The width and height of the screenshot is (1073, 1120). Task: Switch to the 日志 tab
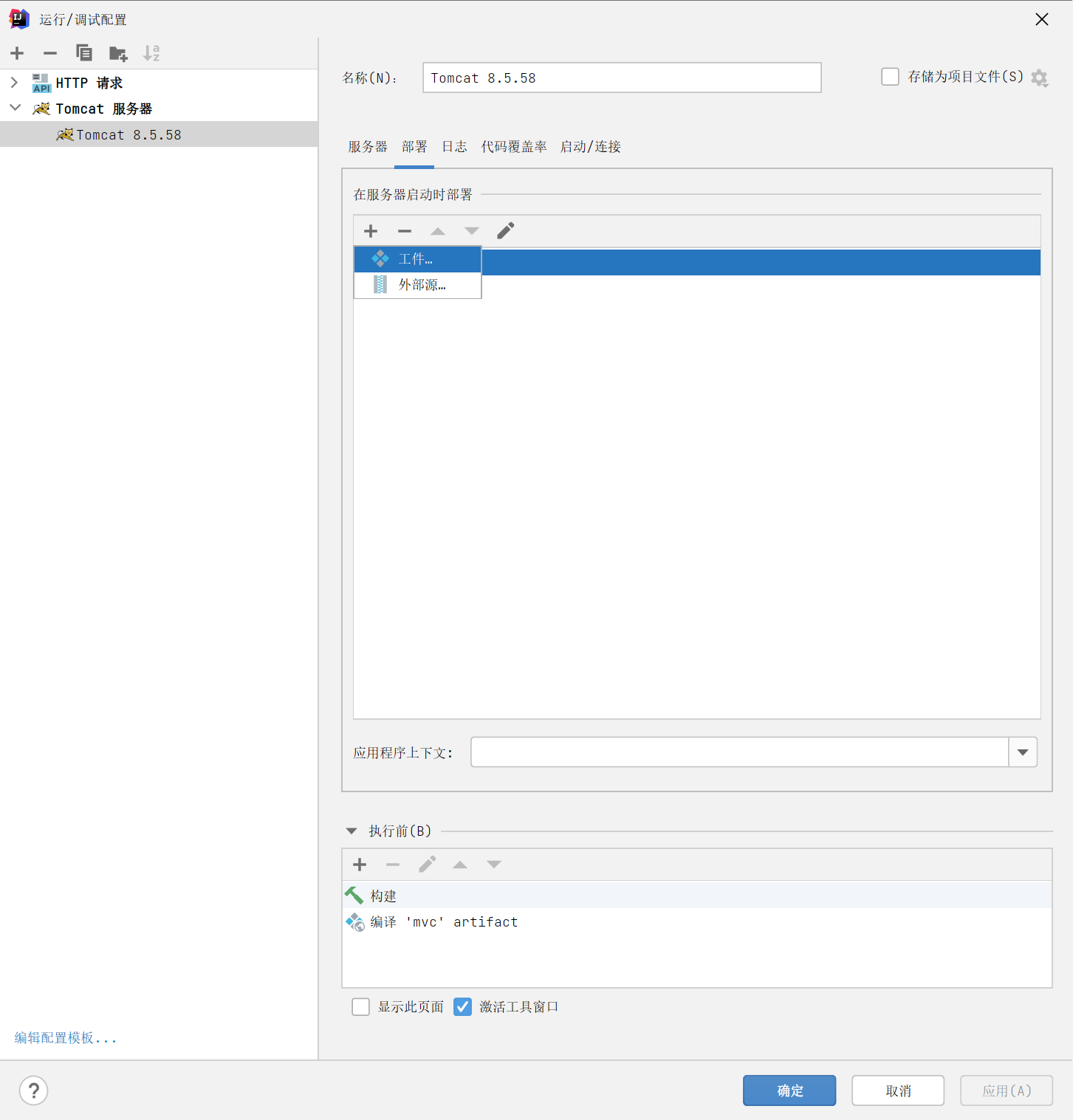pyautogui.click(x=454, y=147)
